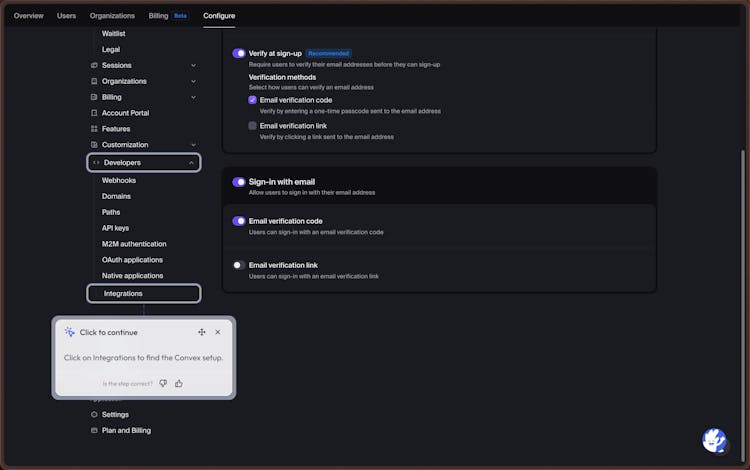Open the chat assistant bubble icon
The width and height of the screenshot is (750, 470).
click(x=714, y=440)
